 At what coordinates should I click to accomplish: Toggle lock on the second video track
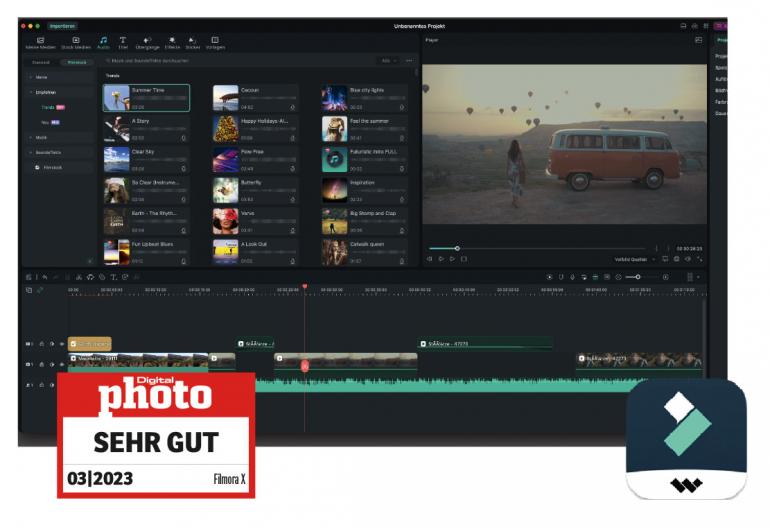[42, 364]
